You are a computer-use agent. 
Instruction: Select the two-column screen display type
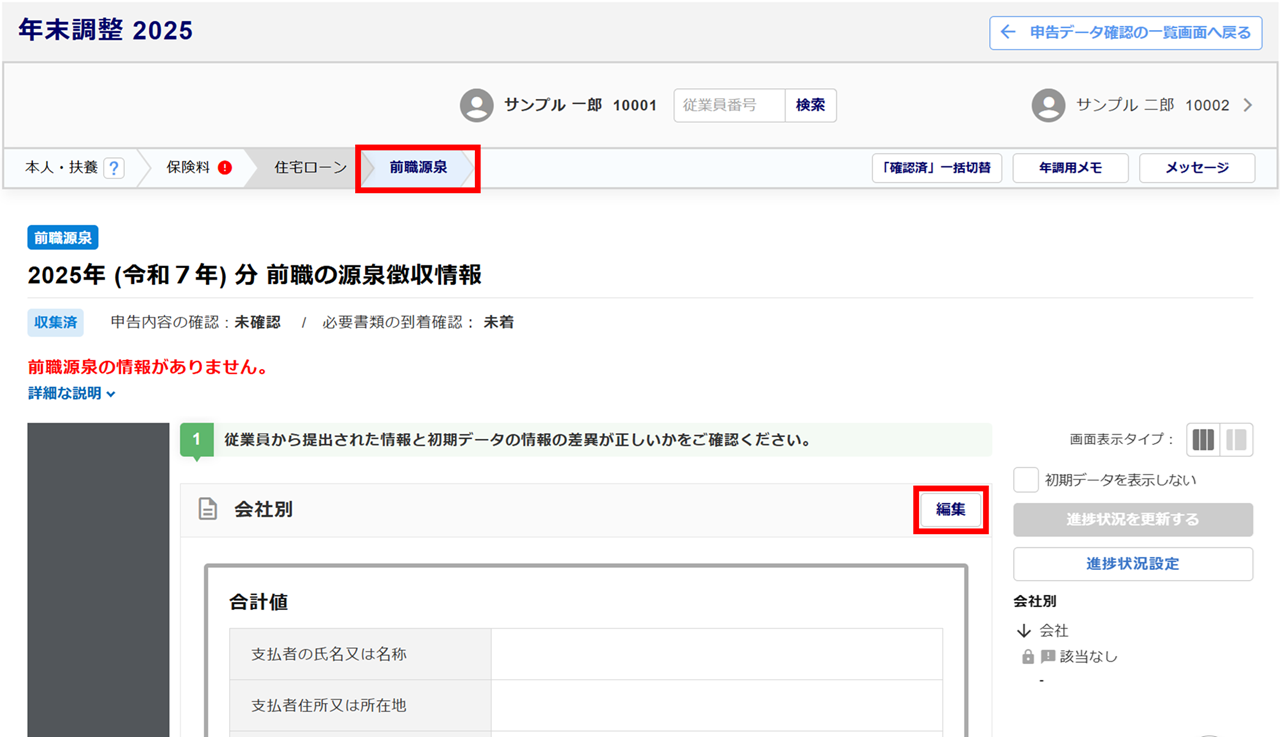point(1237,440)
